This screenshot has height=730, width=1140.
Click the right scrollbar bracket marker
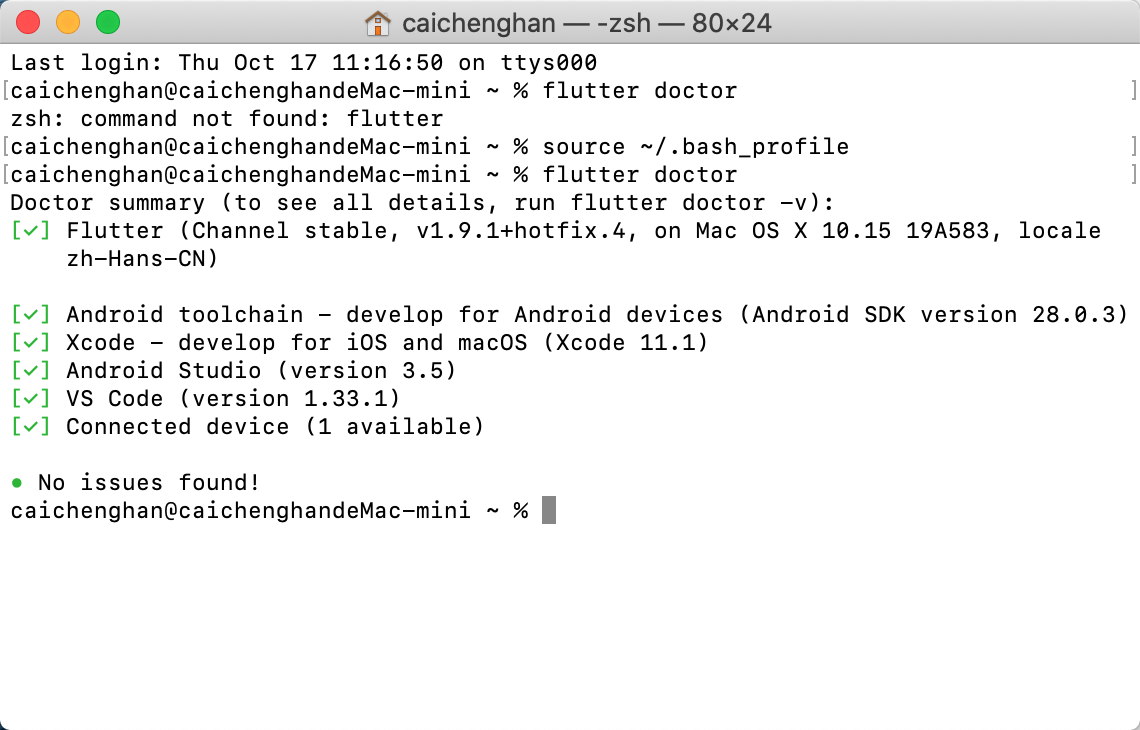1132,90
